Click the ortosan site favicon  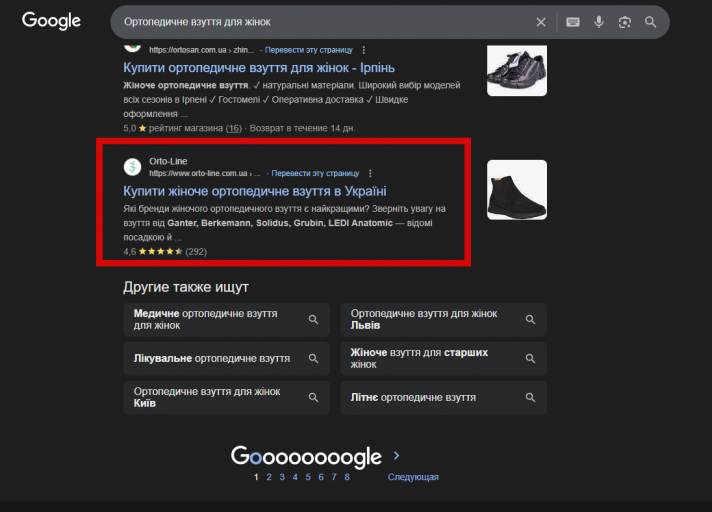pyautogui.click(x=133, y=47)
